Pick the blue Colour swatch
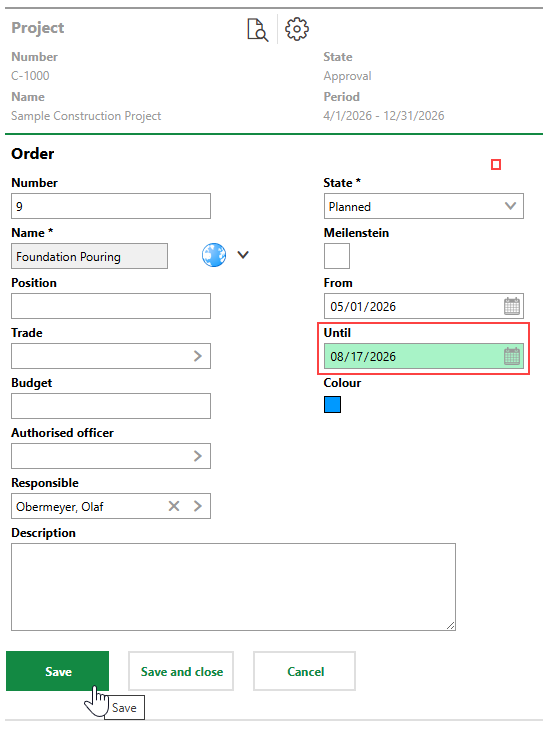Image resolution: width=543 pixels, height=729 pixels. point(332,404)
